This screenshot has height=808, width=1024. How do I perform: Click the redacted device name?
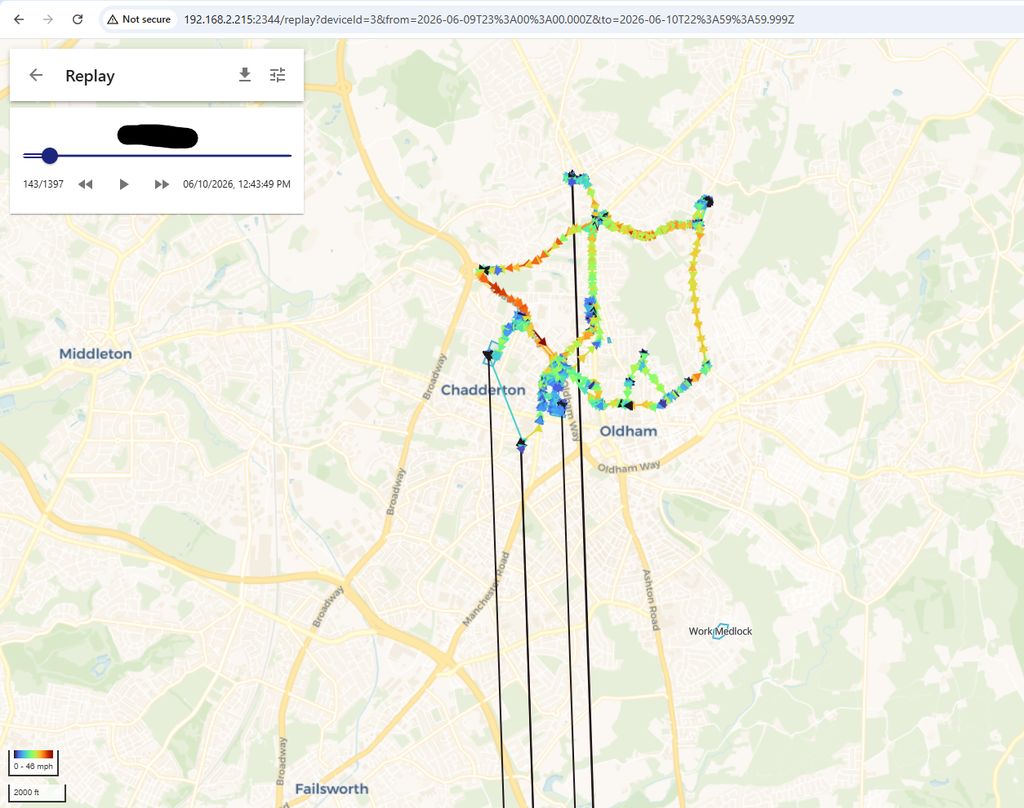157,136
